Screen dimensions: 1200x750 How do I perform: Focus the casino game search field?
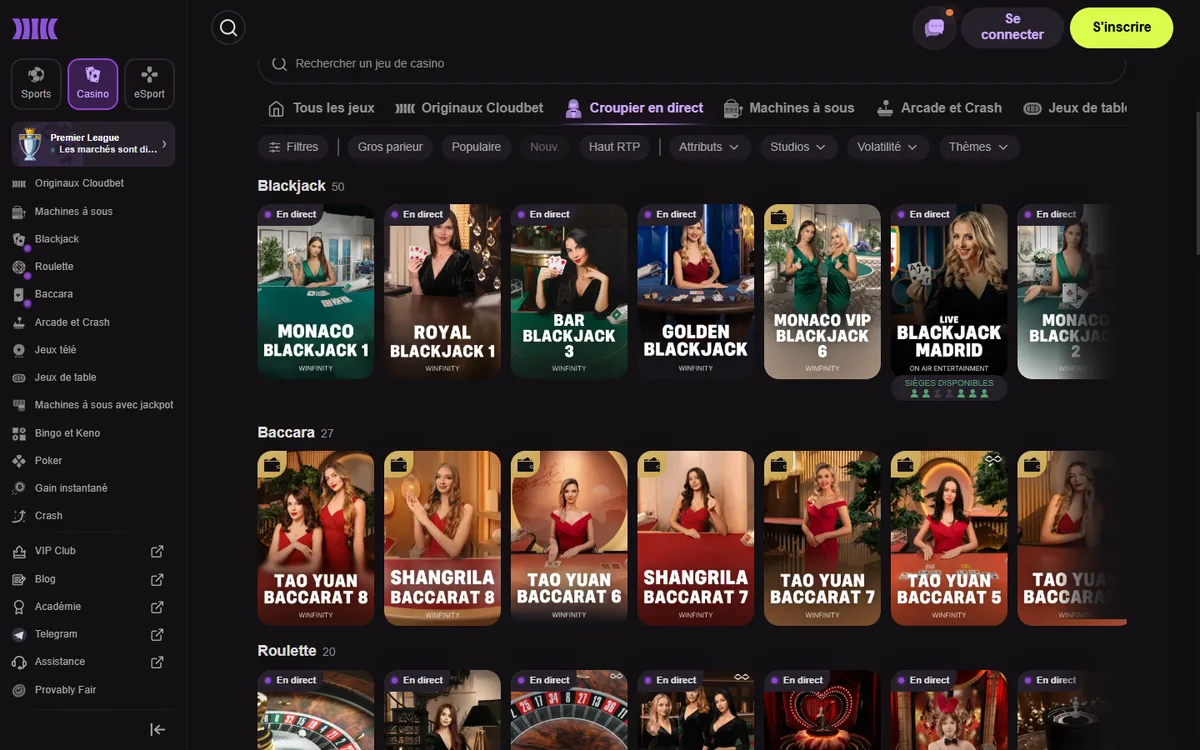click(x=692, y=63)
